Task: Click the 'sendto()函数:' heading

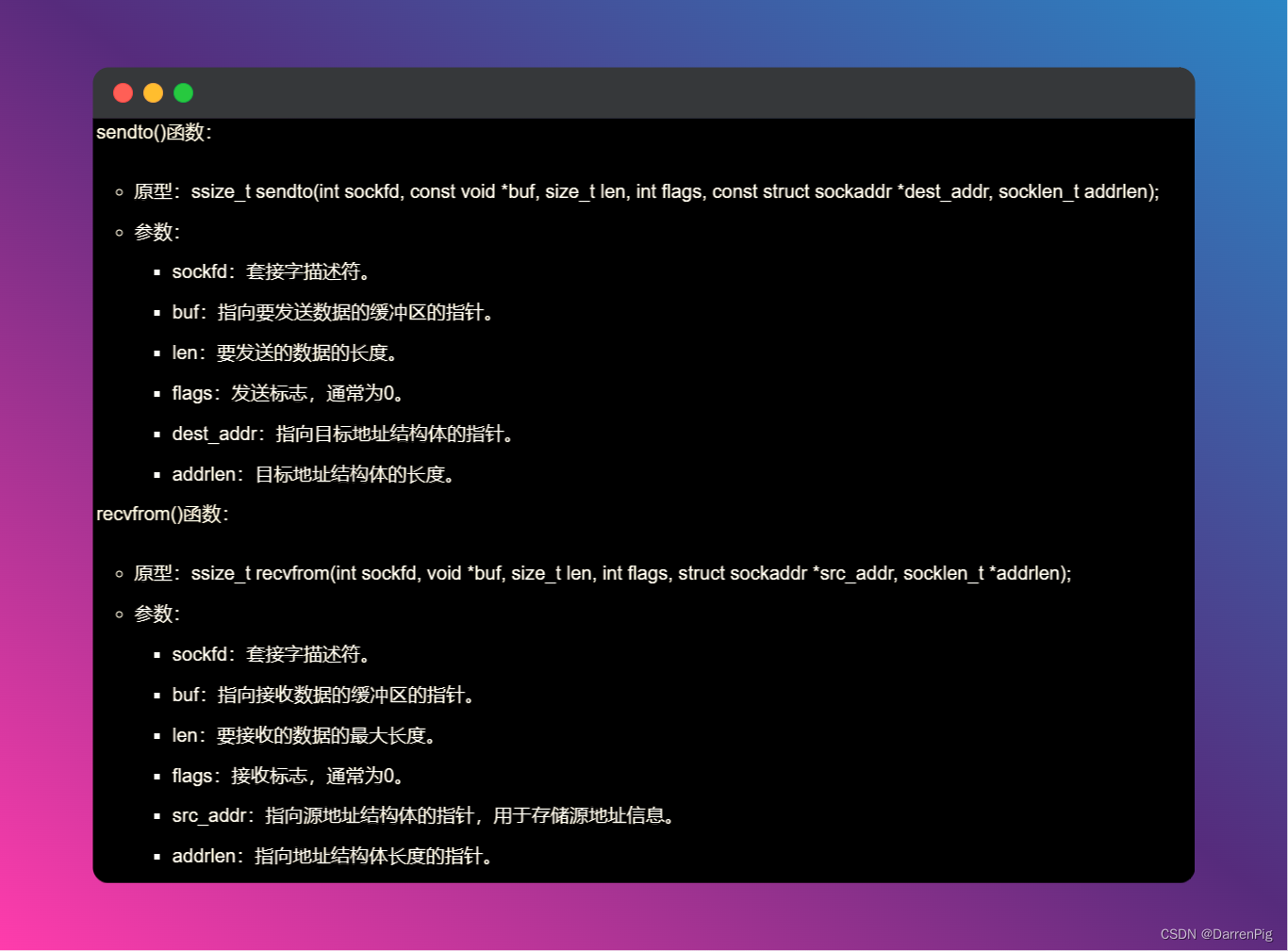Action: [x=154, y=133]
